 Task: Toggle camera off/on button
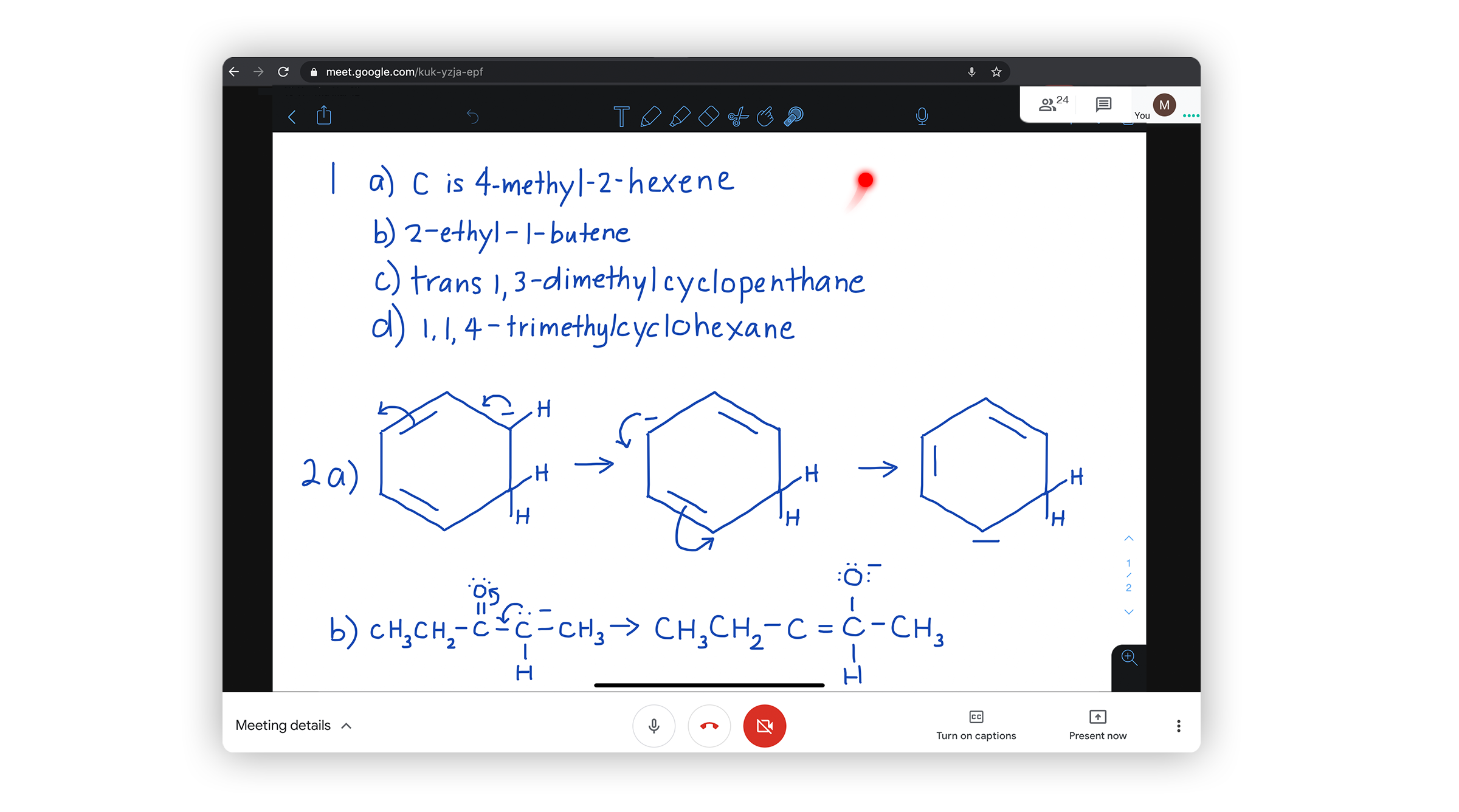point(766,726)
